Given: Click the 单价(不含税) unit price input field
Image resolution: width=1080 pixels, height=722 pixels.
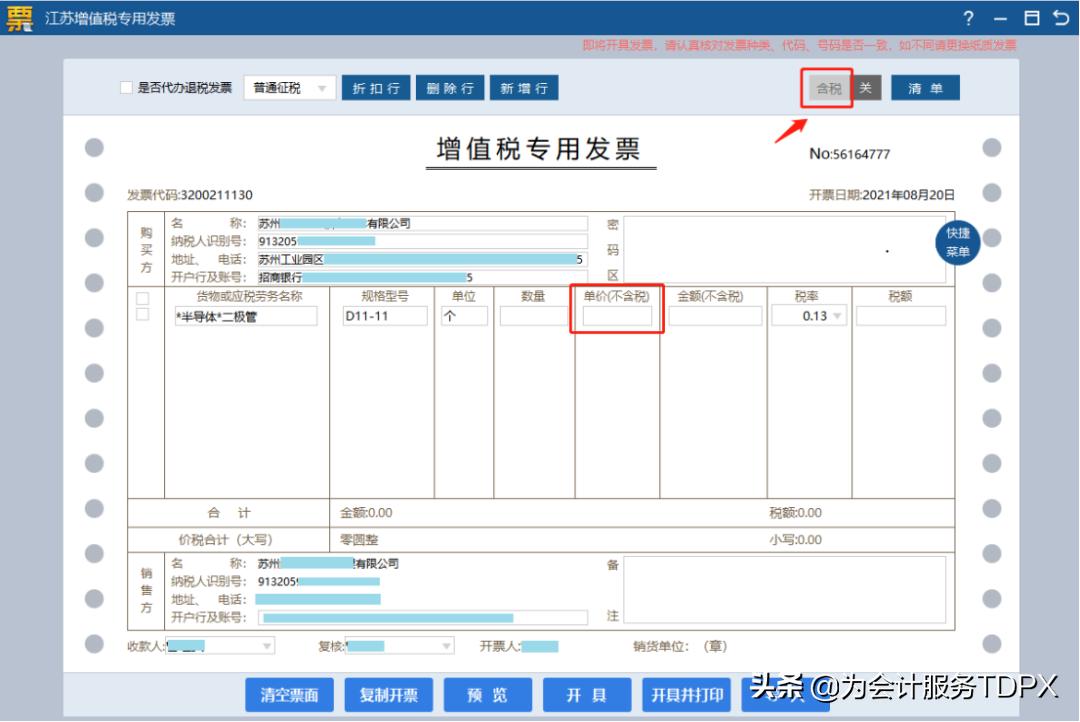Looking at the screenshot, I should [616, 315].
